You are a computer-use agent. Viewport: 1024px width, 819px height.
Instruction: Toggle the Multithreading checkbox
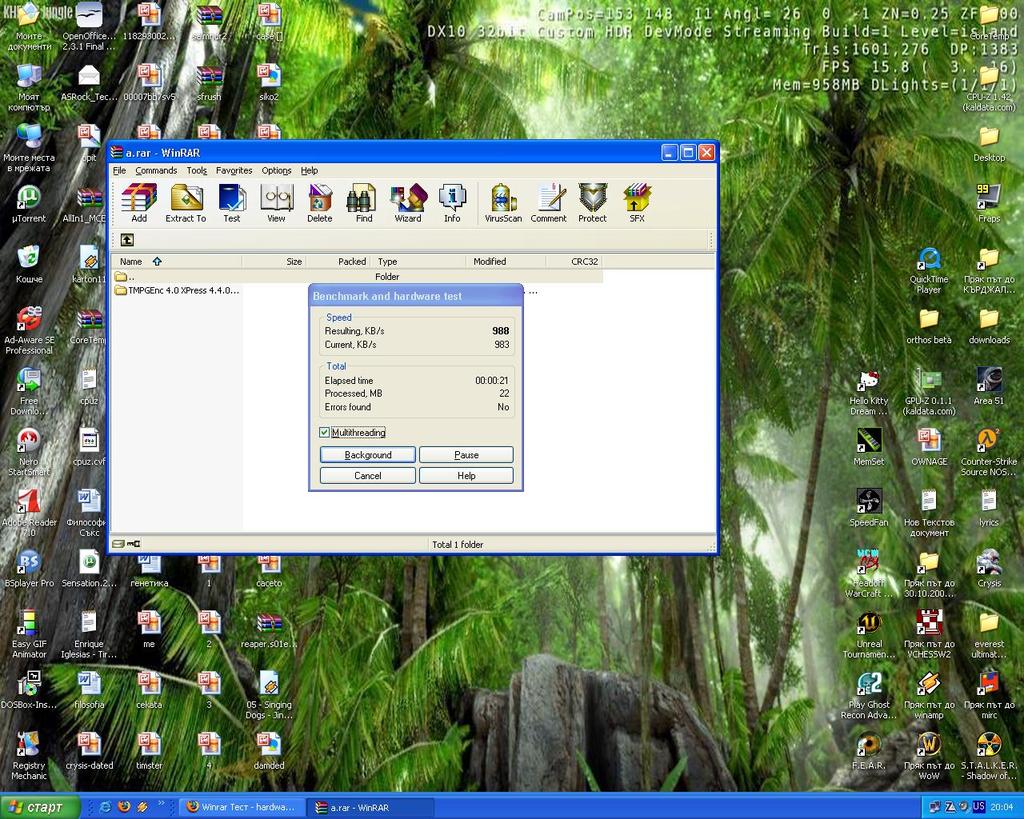(x=322, y=432)
